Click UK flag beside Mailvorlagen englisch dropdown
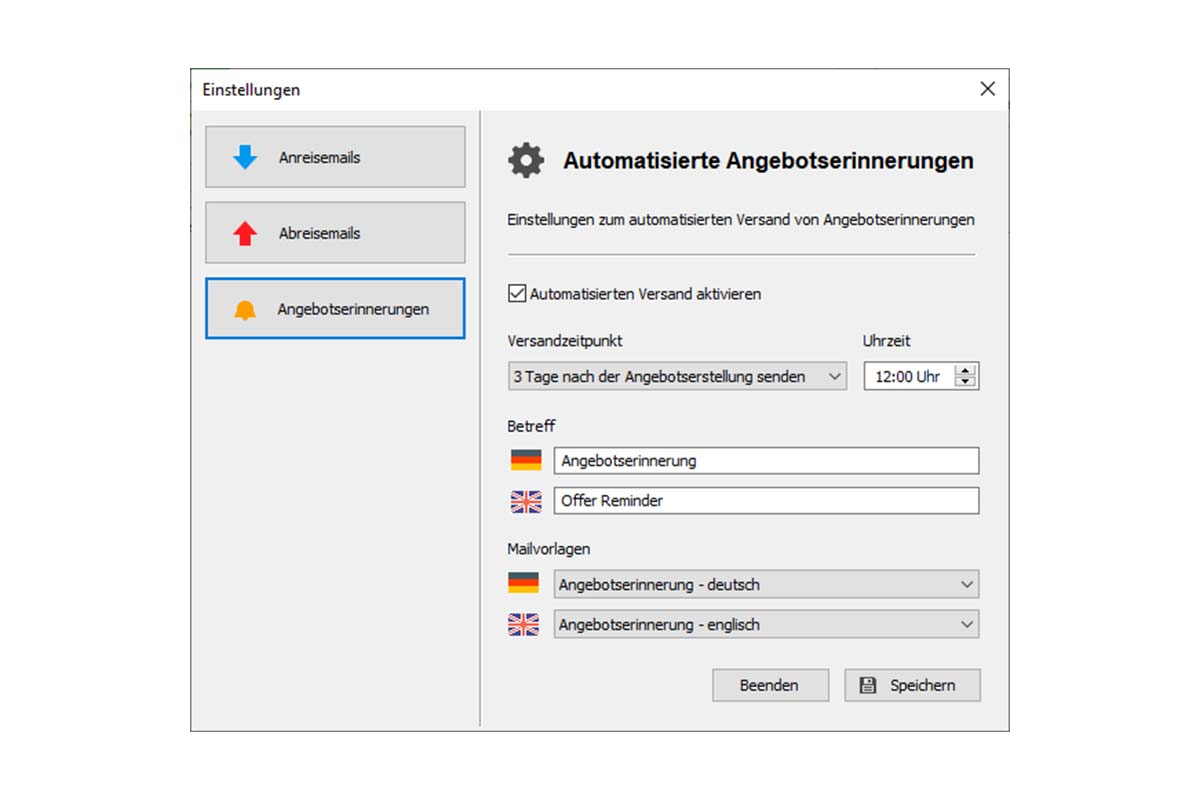Screen dimensions: 1200x800 (x=524, y=625)
